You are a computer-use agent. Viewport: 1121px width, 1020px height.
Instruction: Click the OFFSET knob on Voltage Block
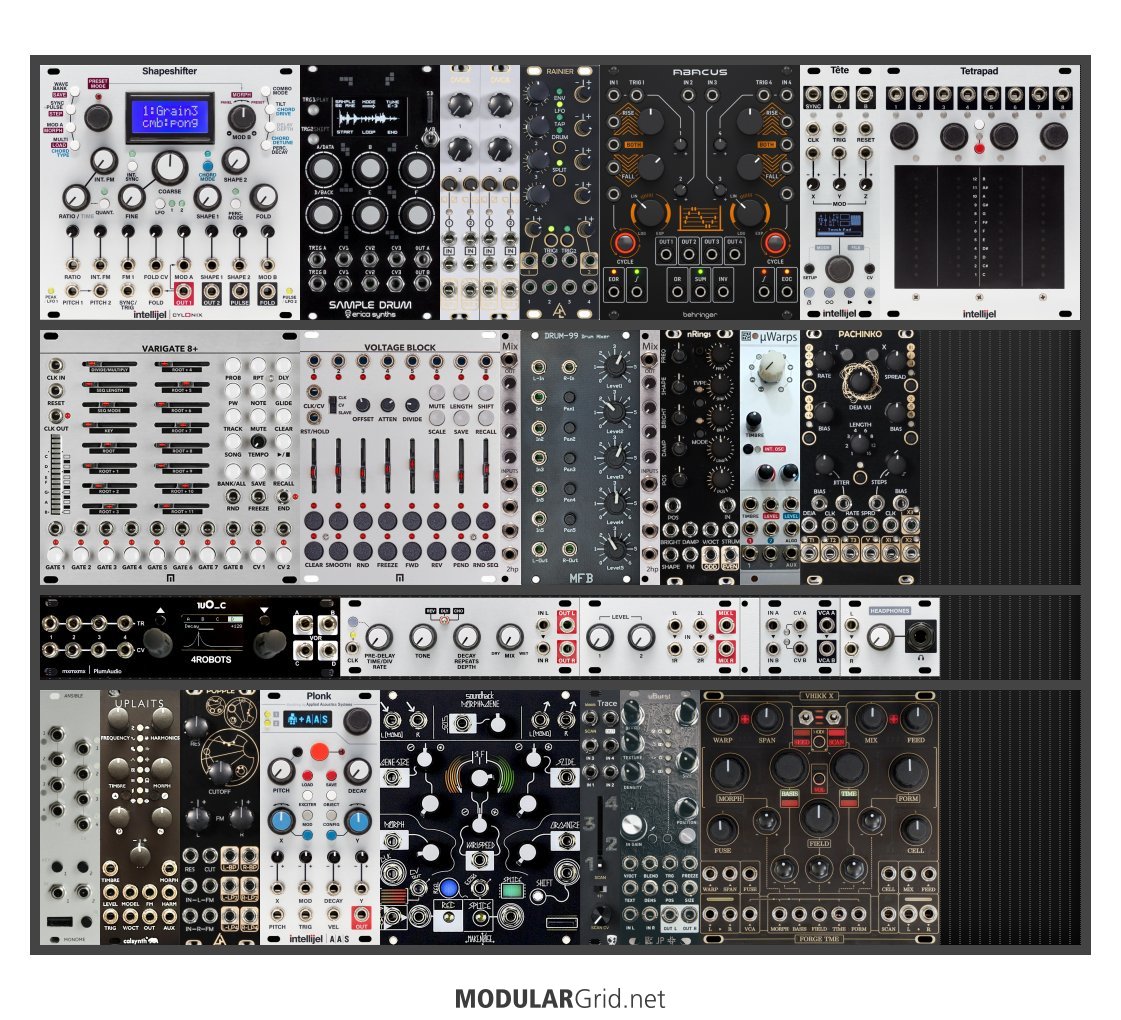(363, 405)
